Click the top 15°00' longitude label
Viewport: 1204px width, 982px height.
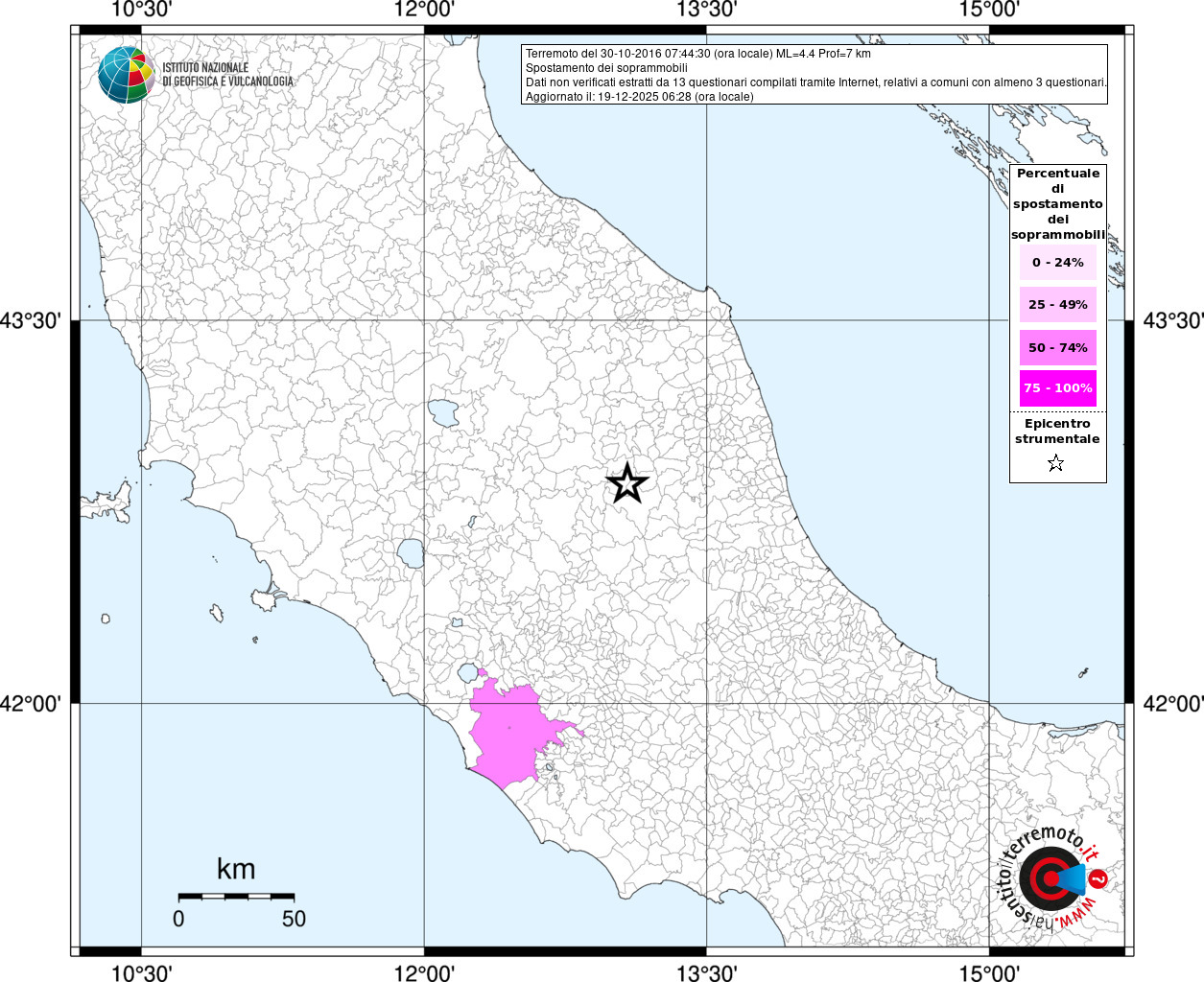point(989,10)
